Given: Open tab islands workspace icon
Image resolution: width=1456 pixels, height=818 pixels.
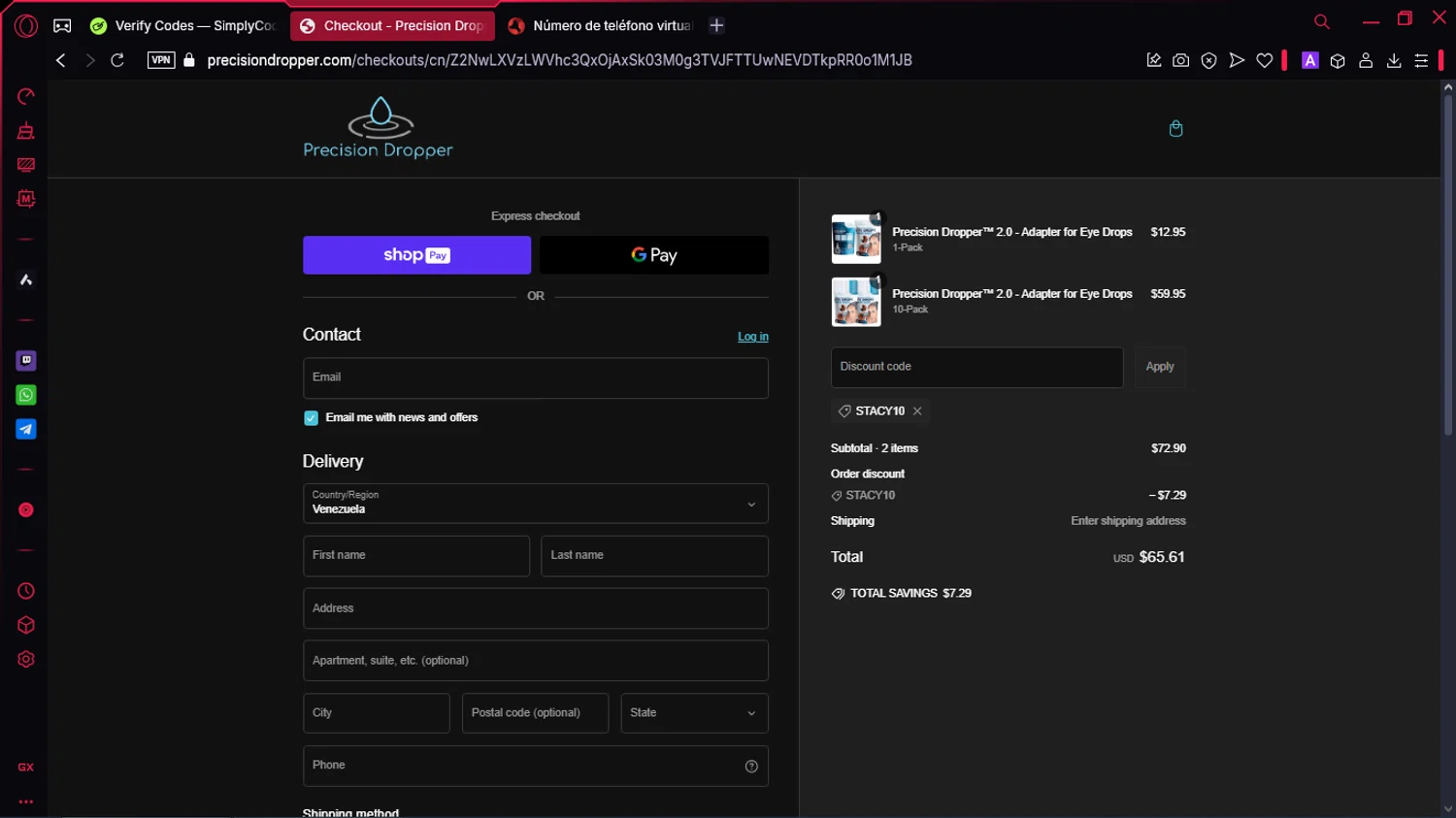Looking at the screenshot, I should pos(62,26).
